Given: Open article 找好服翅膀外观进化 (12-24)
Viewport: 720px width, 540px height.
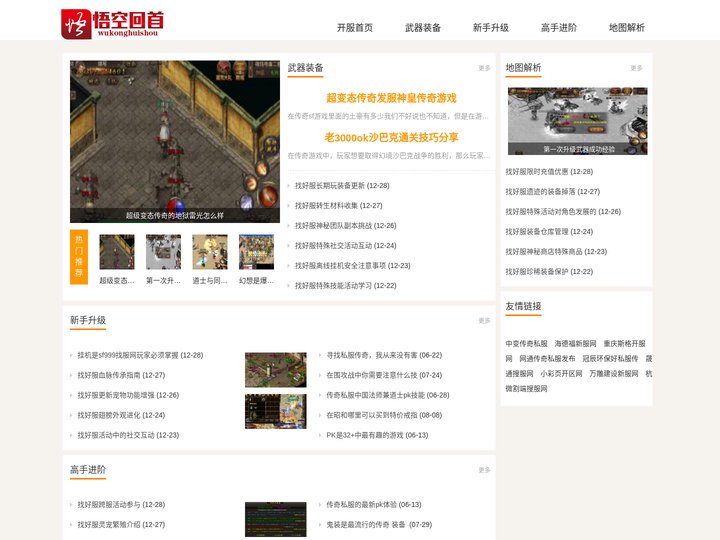Looking at the screenshot, I should click(x=121, y=415).
